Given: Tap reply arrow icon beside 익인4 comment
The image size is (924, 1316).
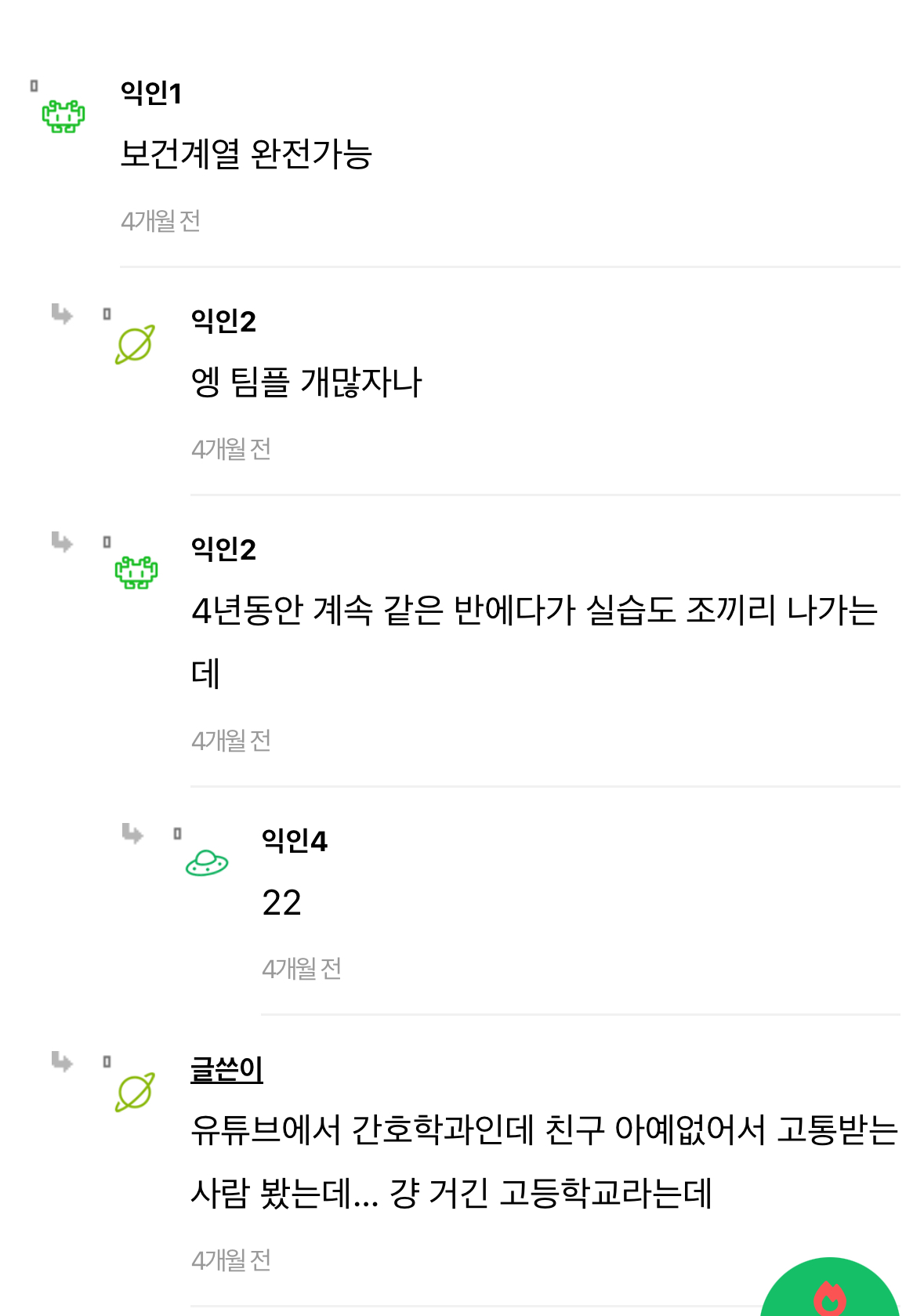Looking at the screenshot, I should 132,833.
